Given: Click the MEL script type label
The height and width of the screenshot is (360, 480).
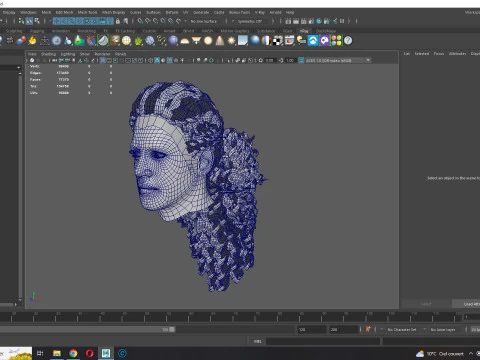Looking at the screenshot, I should (258, 341).
